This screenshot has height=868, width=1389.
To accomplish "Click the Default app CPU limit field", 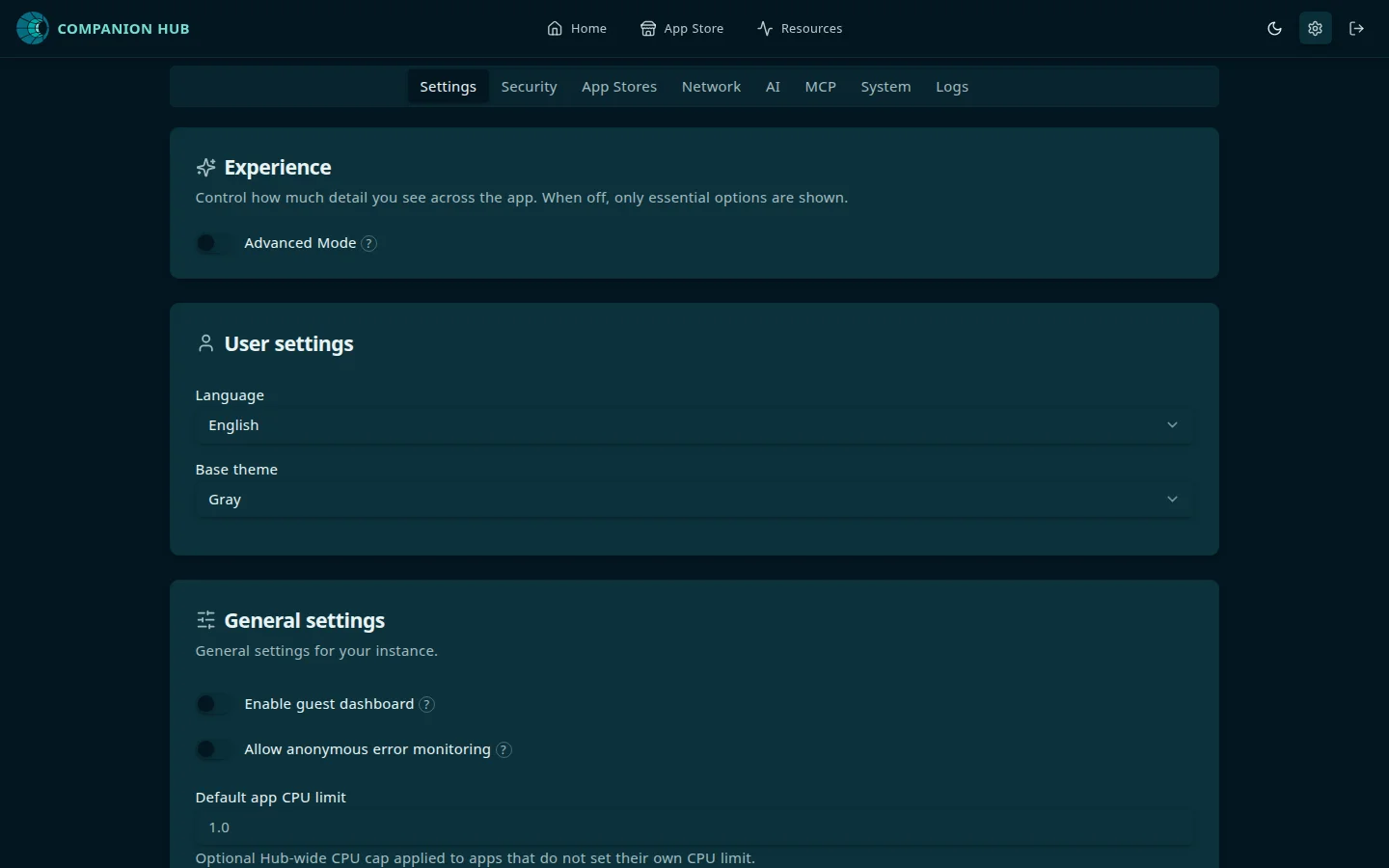I will coord(694,827).
